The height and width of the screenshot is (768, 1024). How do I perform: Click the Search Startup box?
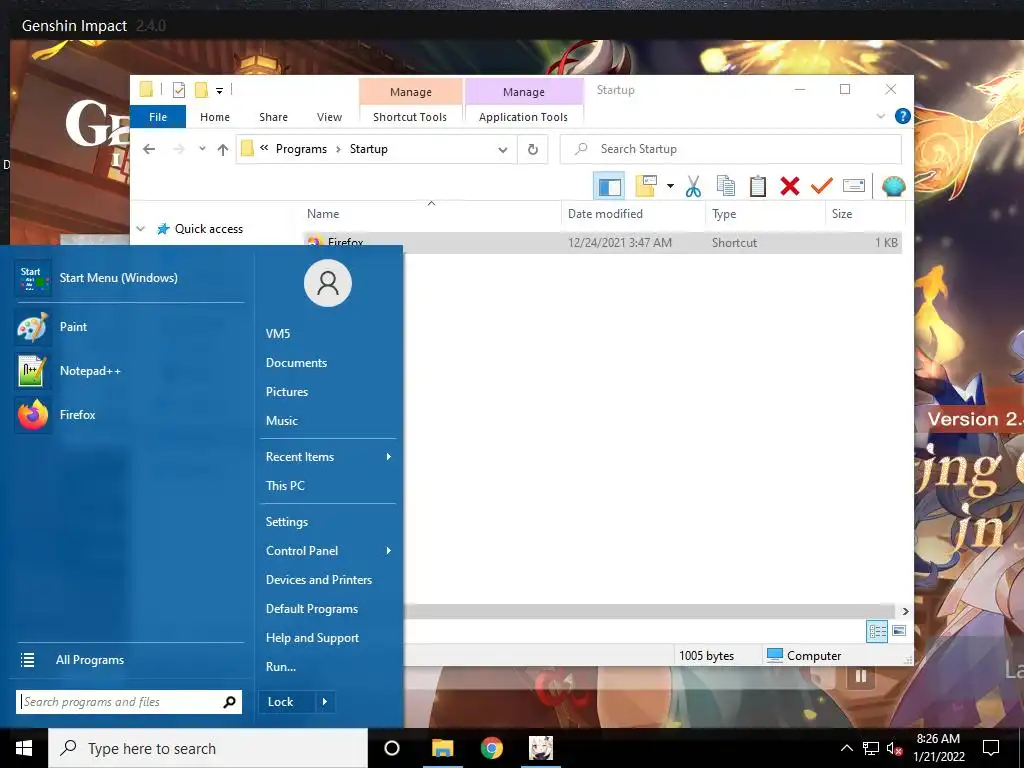pos(731,149)
